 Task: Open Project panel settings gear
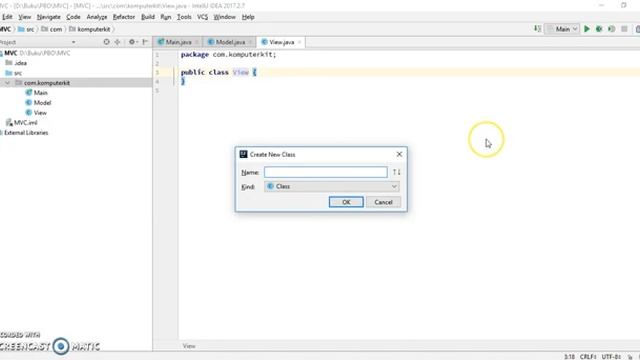132,42
